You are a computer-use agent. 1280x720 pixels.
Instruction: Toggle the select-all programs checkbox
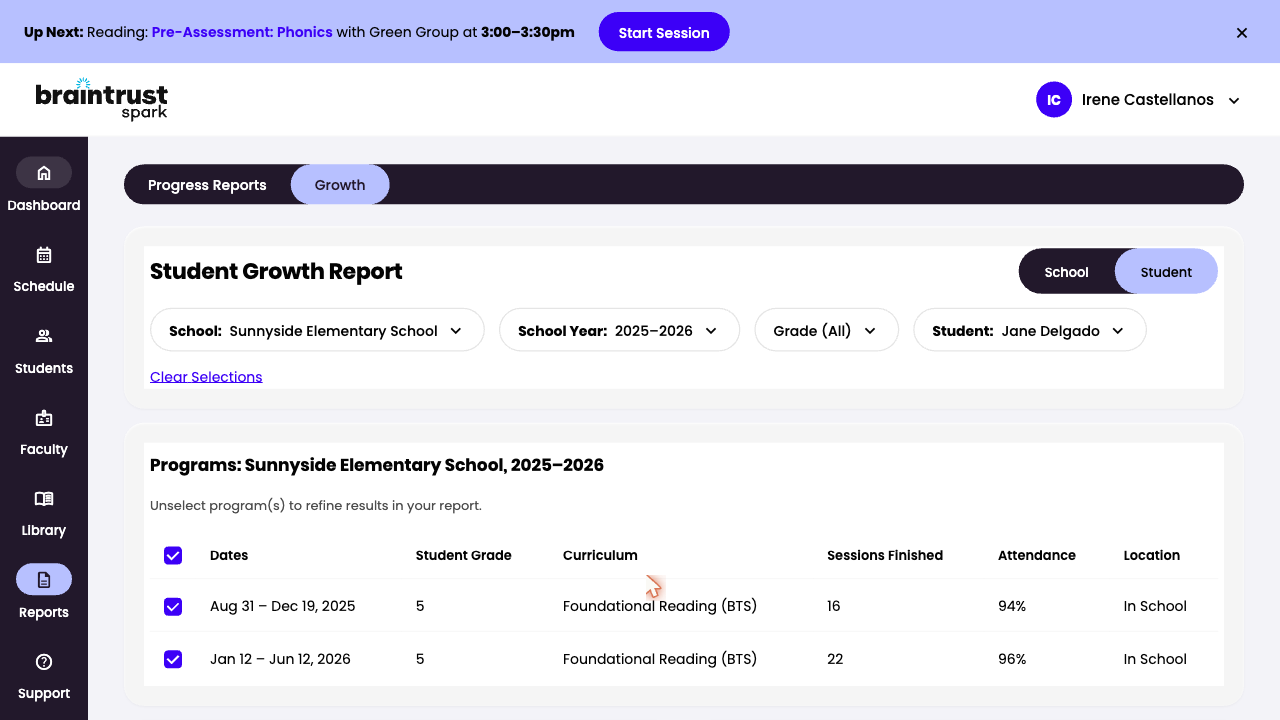pos(173,555)
